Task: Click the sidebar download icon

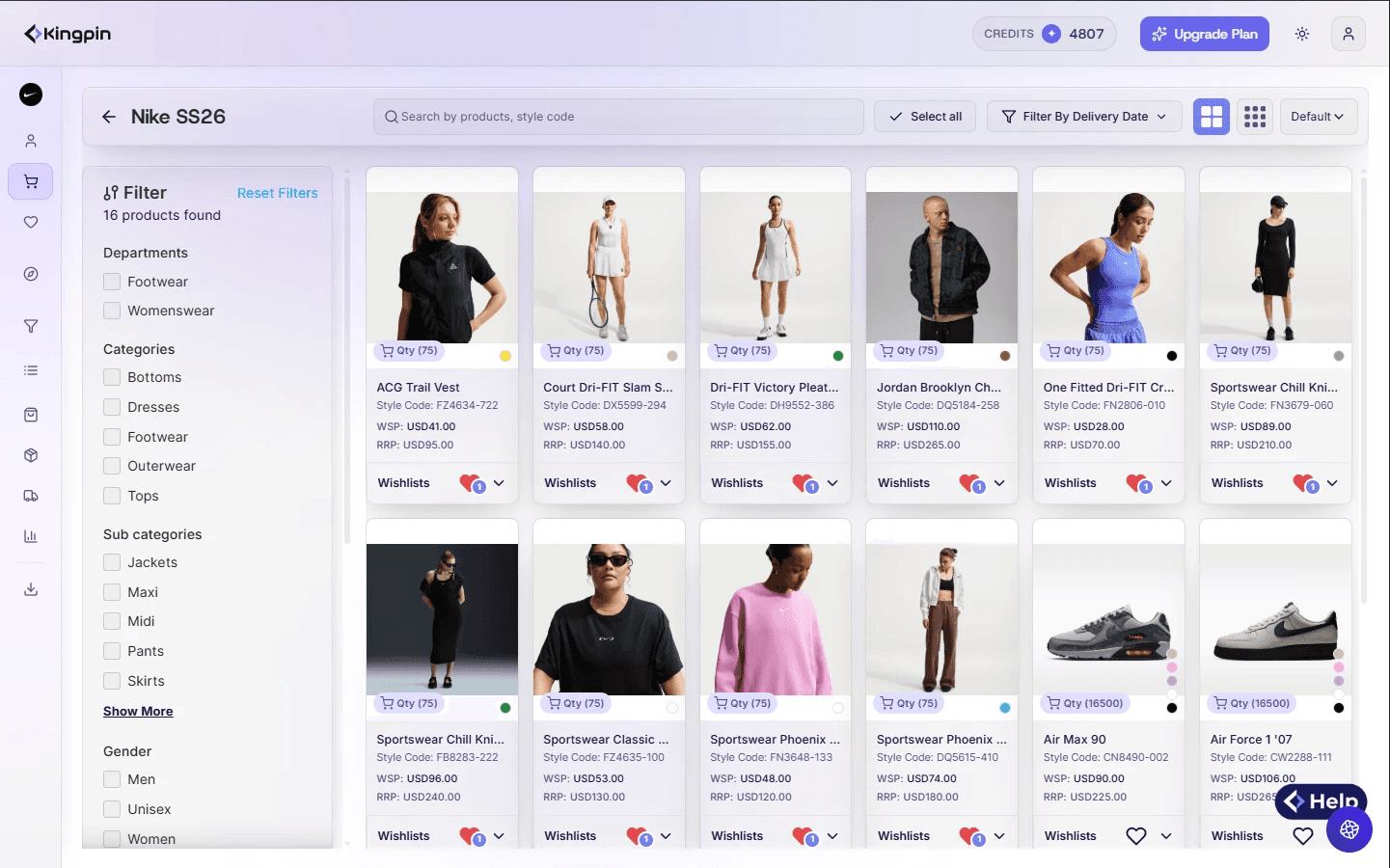Action: pos(31,589)
